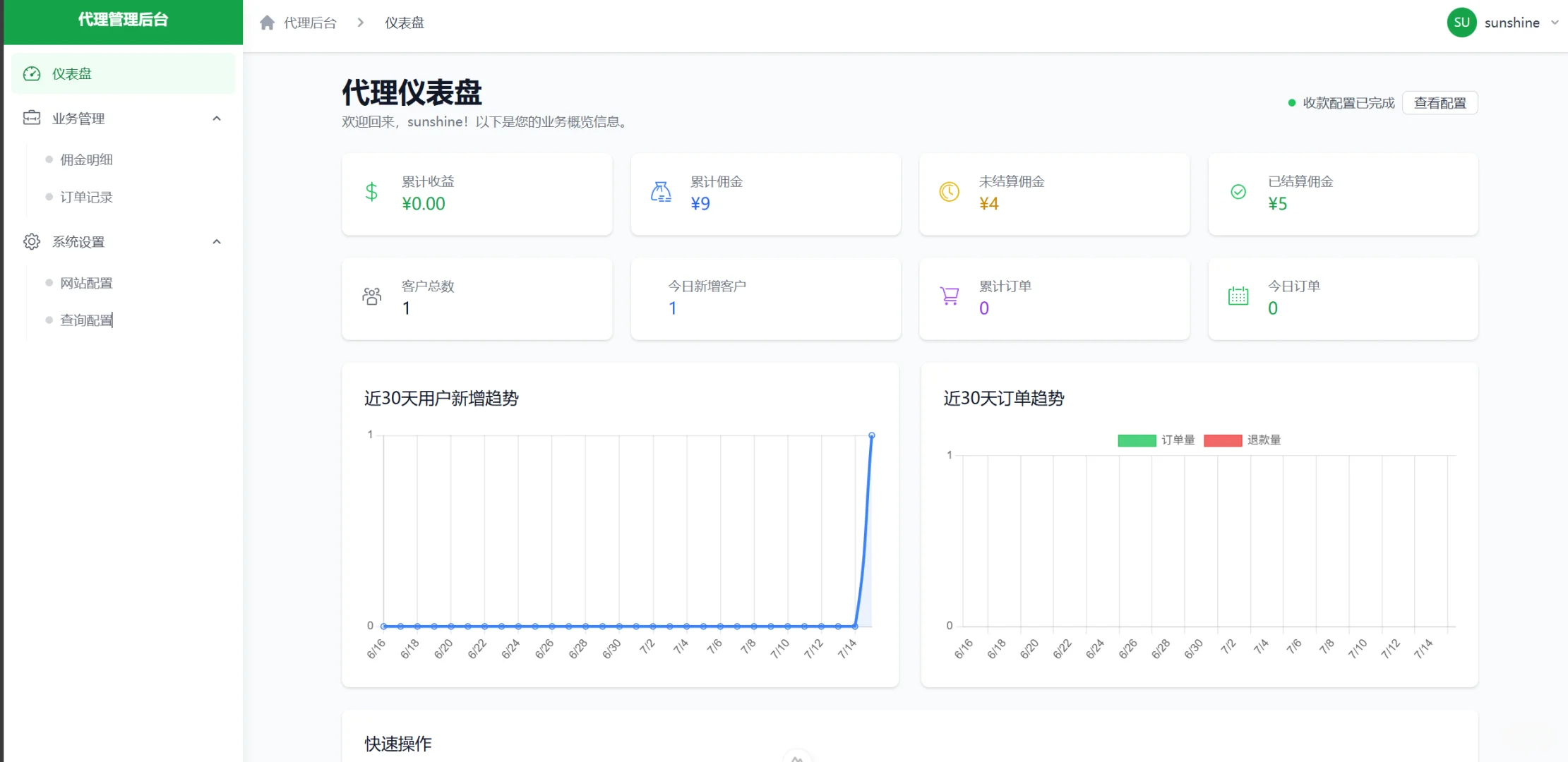The width and height of the screenshot is (1568, 762).
Task: Click the 业务管理 briefcase icon
Action: (32, 118)
